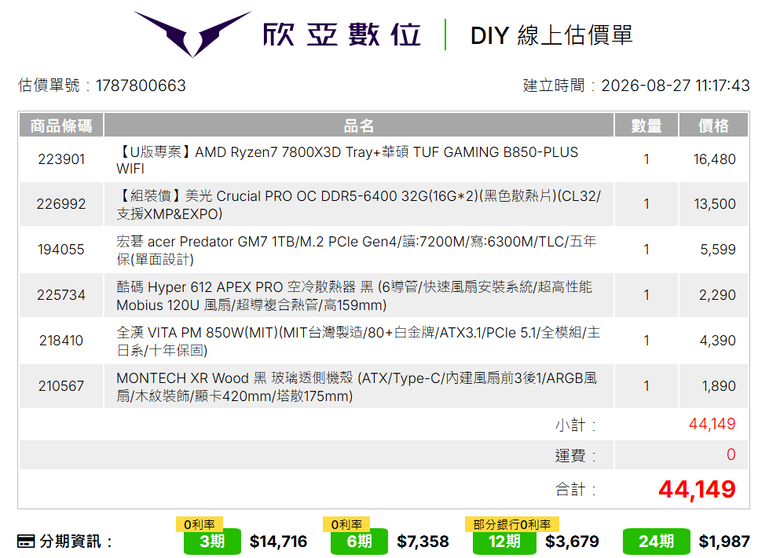Click the 0利率 tag above 3期
Image resolution: width=780 pixels, height=558 pixels.
pos(199,524)
